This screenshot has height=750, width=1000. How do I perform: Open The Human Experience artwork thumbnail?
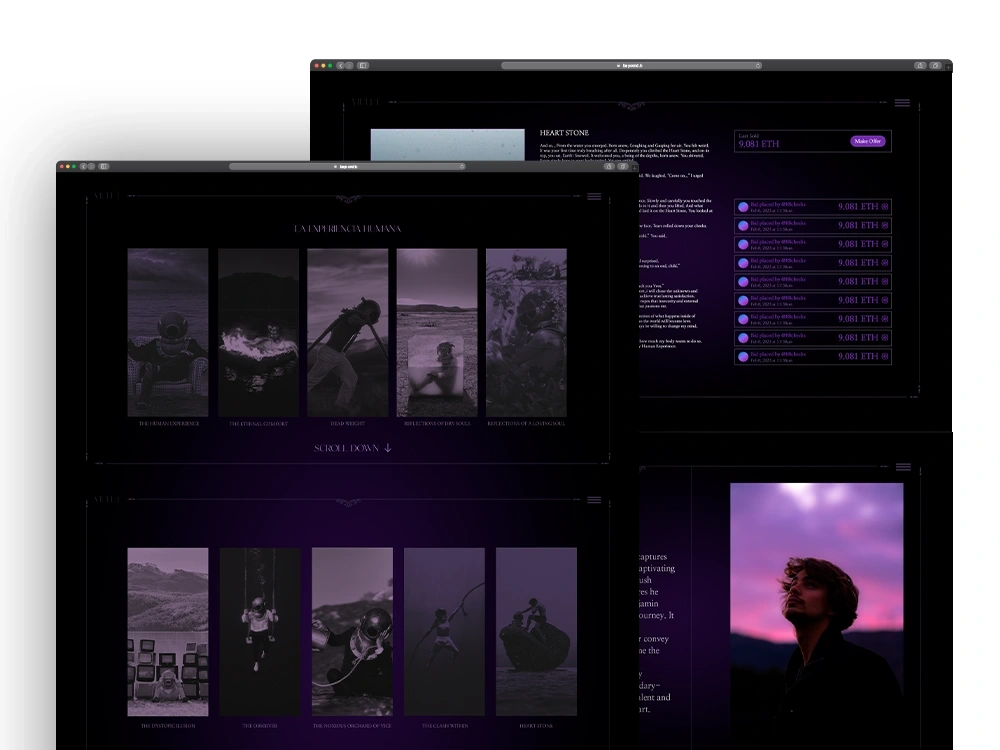(x=168, y=332)
